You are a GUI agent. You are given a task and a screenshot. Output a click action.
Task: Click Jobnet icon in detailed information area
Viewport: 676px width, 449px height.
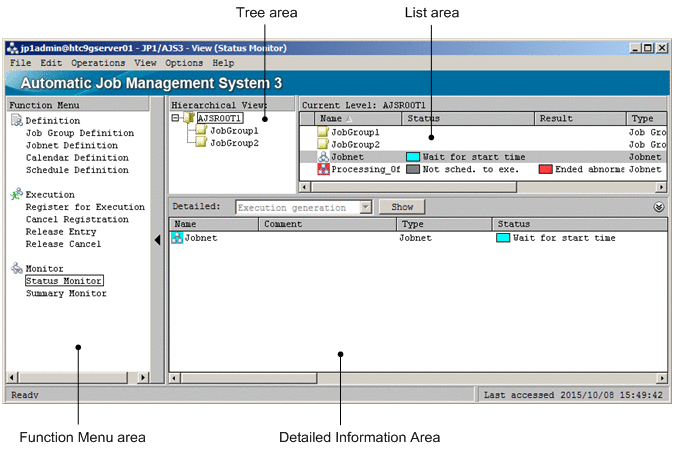(178, 238)
